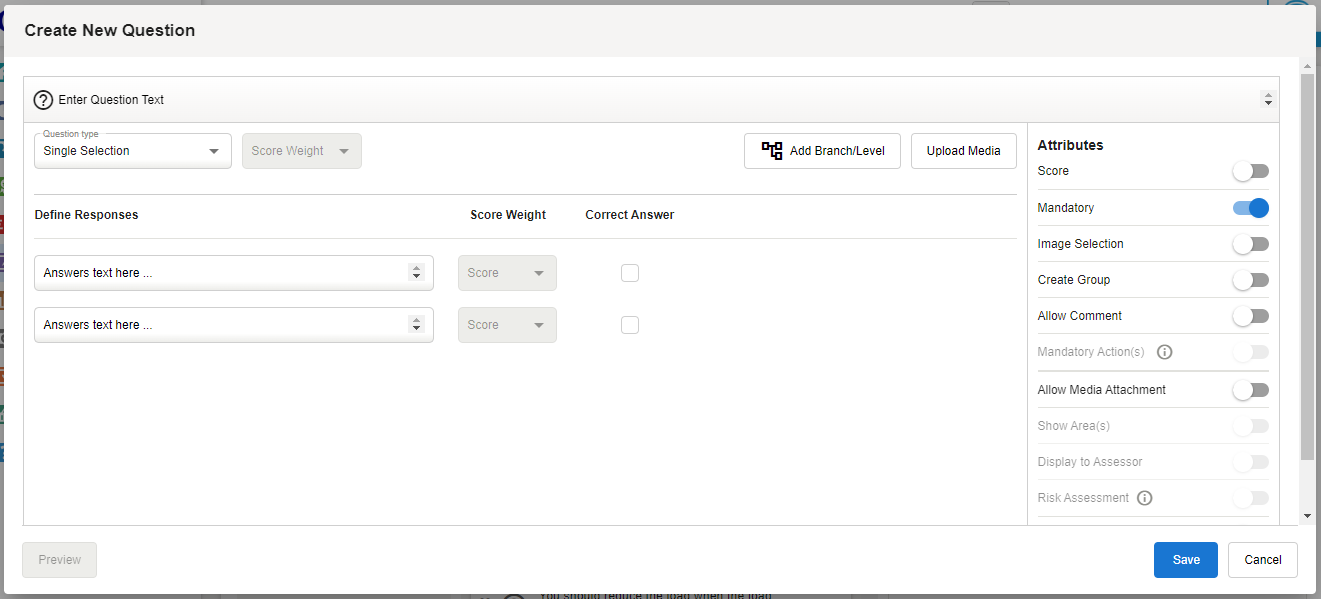
Task: Click the info icon next to Mandatory Action(s)
Action: pos(1164,352)
